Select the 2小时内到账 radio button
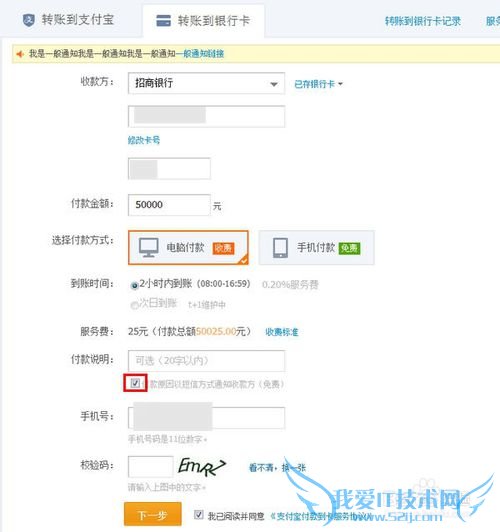Image resolution: width=500 pixels, height=532 pixels. coord(134,285)
